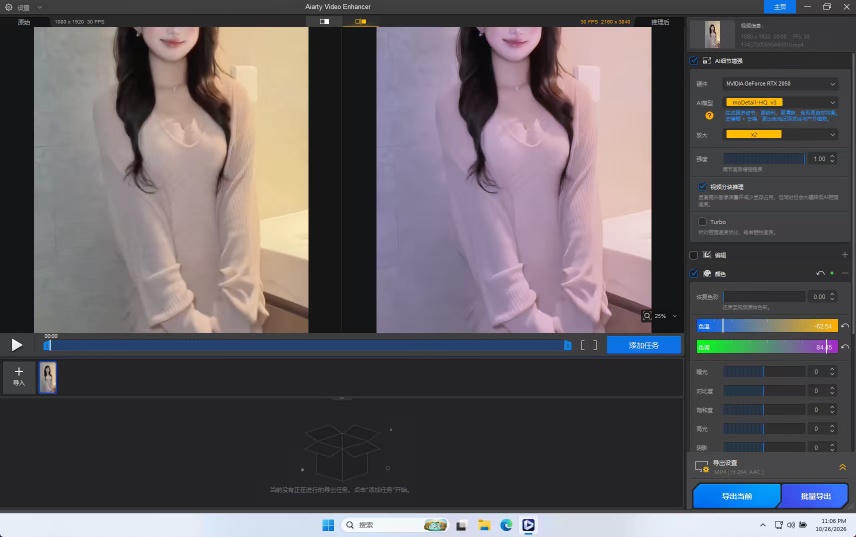The height and width of the screenshot is (537, 856).
Task: Select the 原始 original preview label
Action: pos(24,22)
